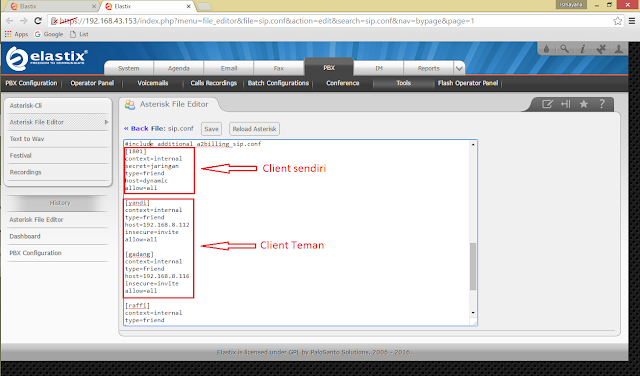Open the Google bookmark
Viewport: 640px width, 376px height.
click(x=49, y=34)
